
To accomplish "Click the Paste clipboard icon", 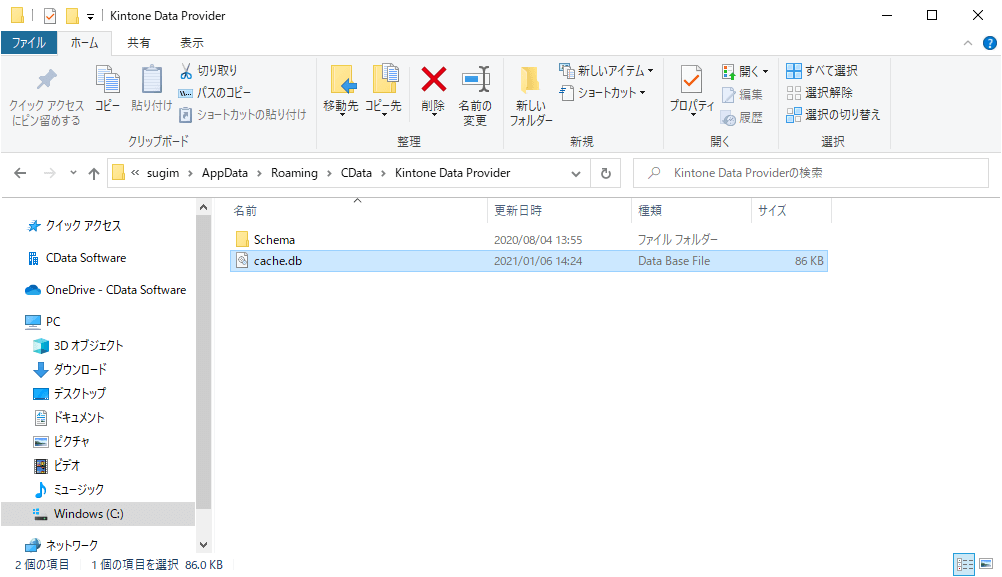I will pyautogui.click(x=151, y=88).
